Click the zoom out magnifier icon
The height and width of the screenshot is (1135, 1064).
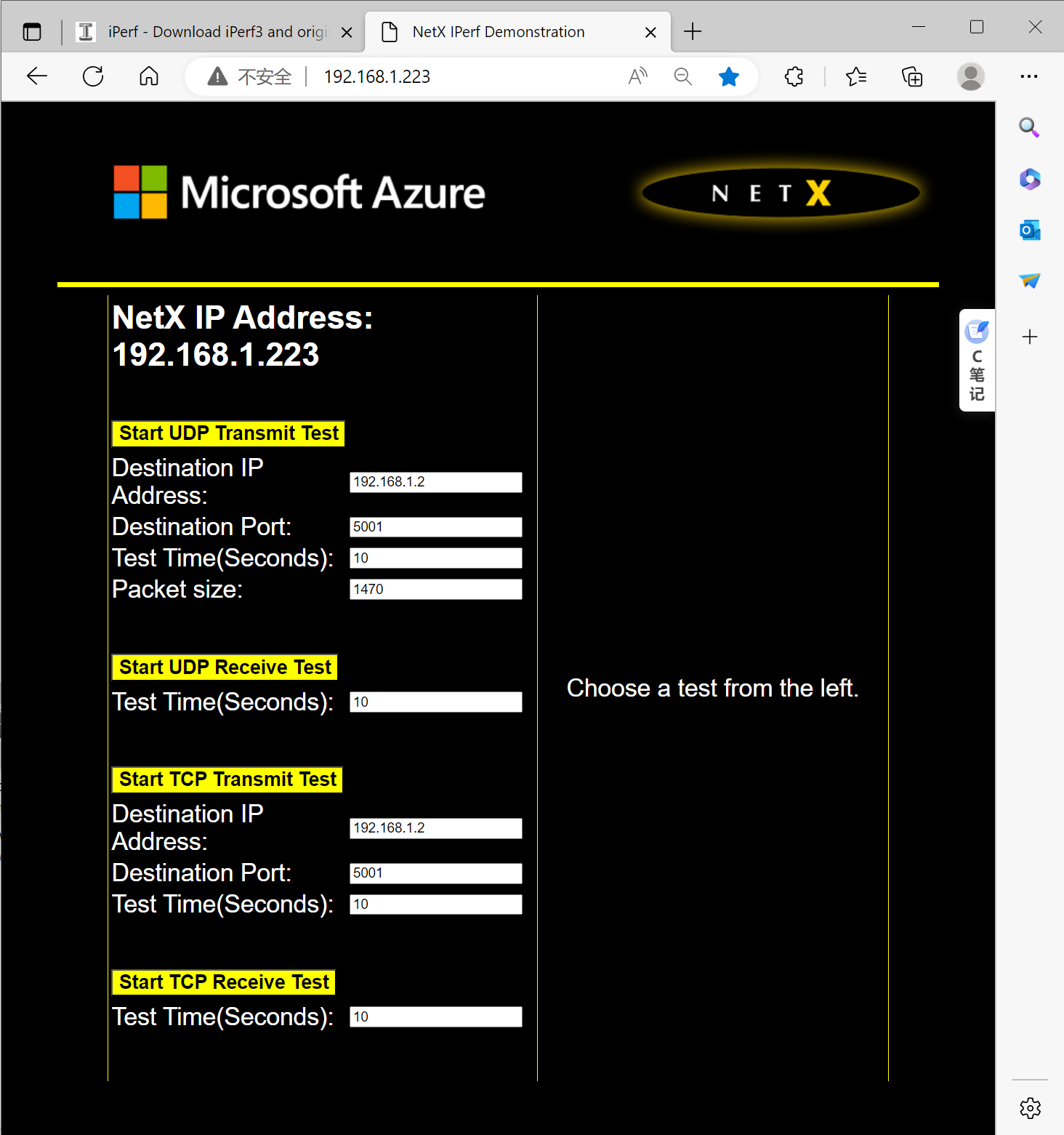tap(682, 76)
